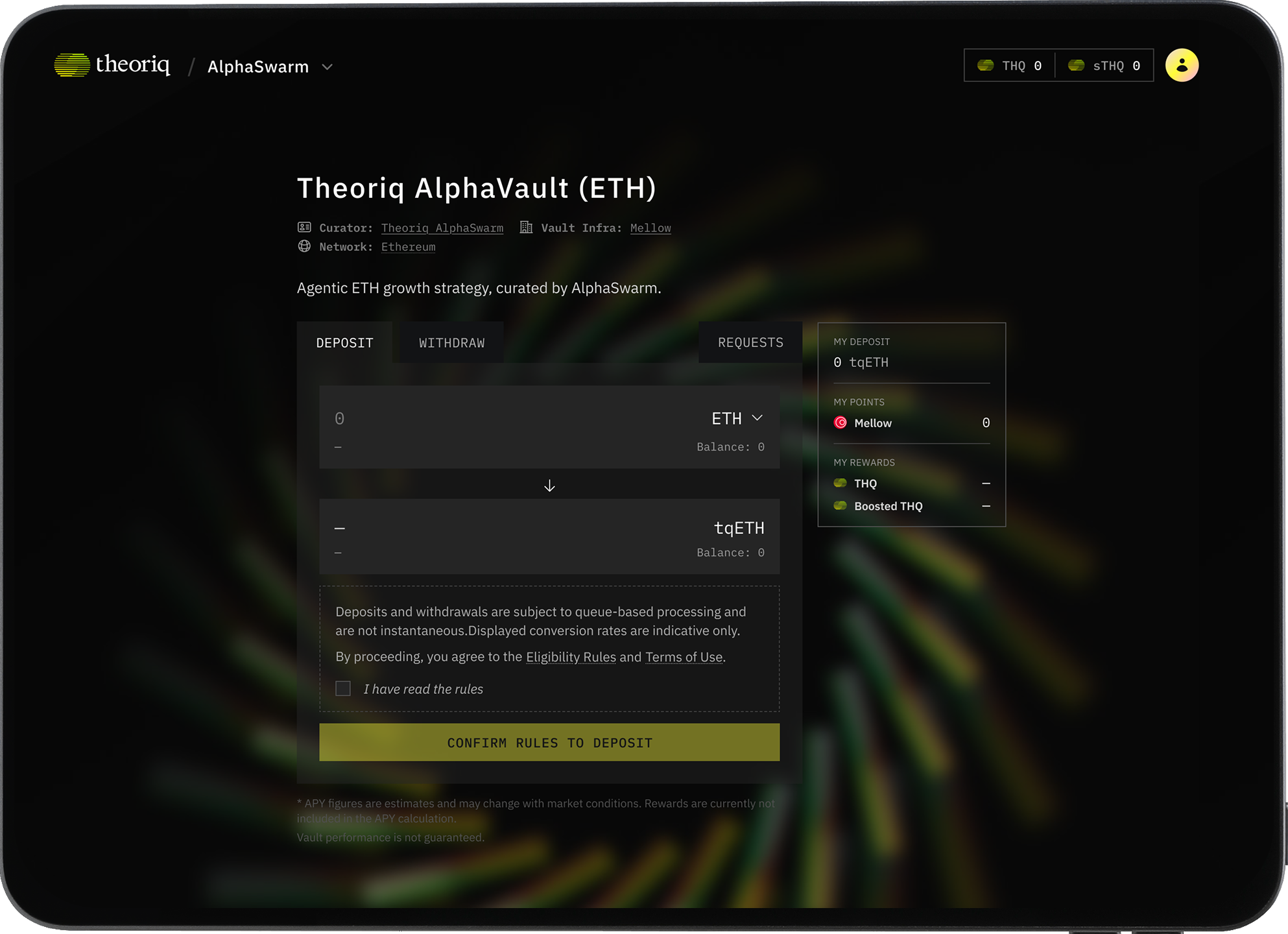The image size is (1288, 934).
Task: Expand the AlphaSwarm dropdown chevron
Action: pos(328,67)
